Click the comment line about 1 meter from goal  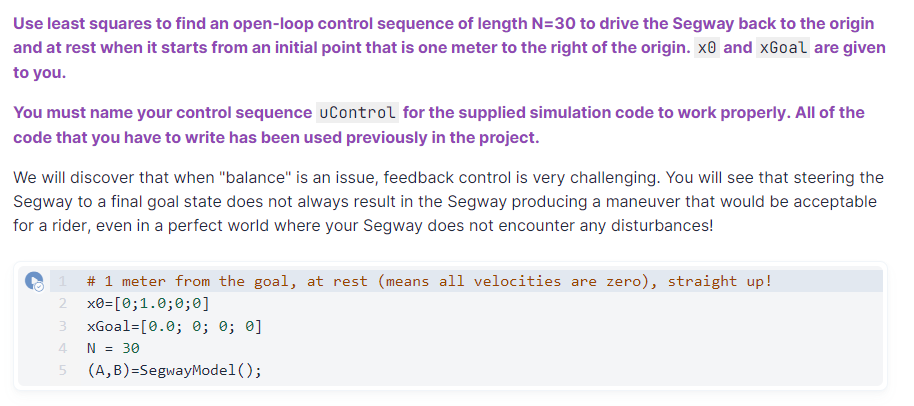[x=430, y=281]
